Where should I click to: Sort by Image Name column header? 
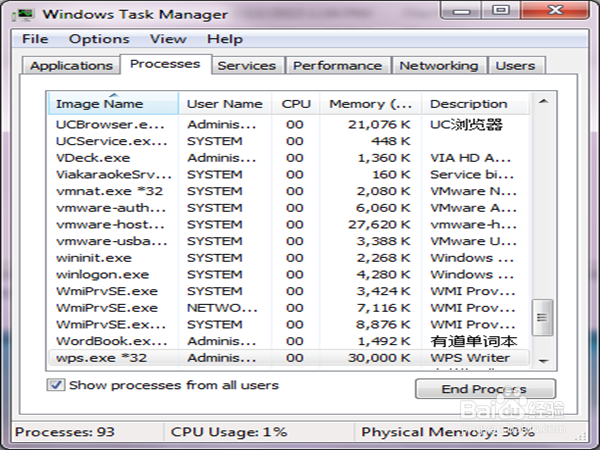[x=113, y=103]
